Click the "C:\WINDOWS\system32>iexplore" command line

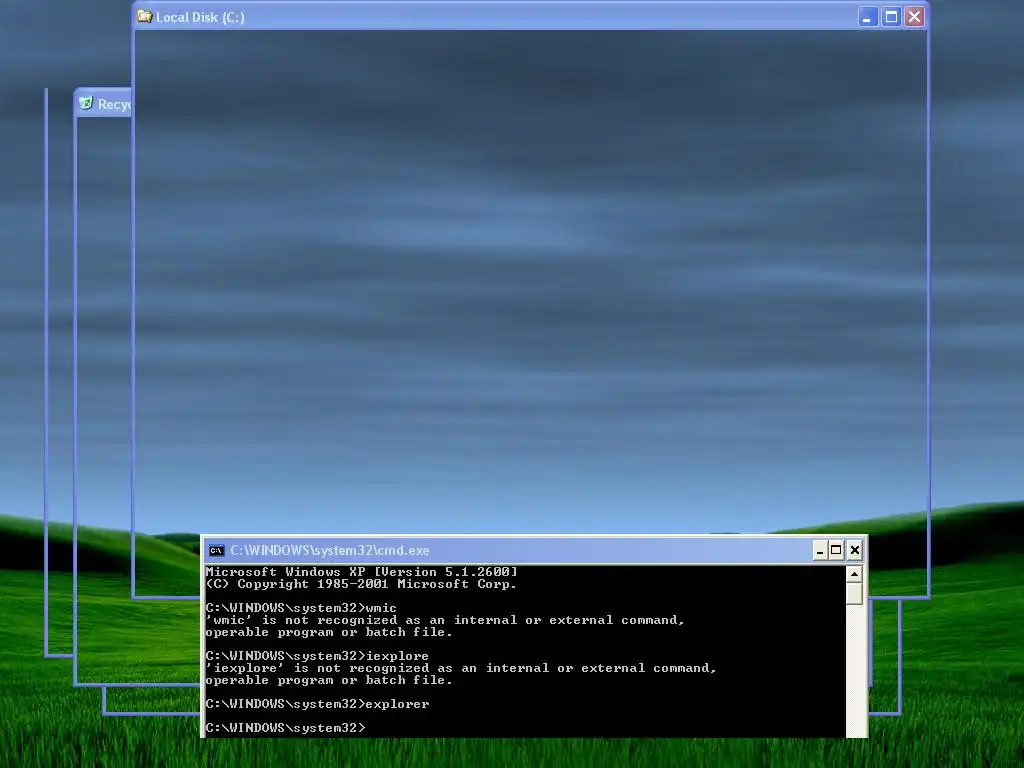(317, 656)
